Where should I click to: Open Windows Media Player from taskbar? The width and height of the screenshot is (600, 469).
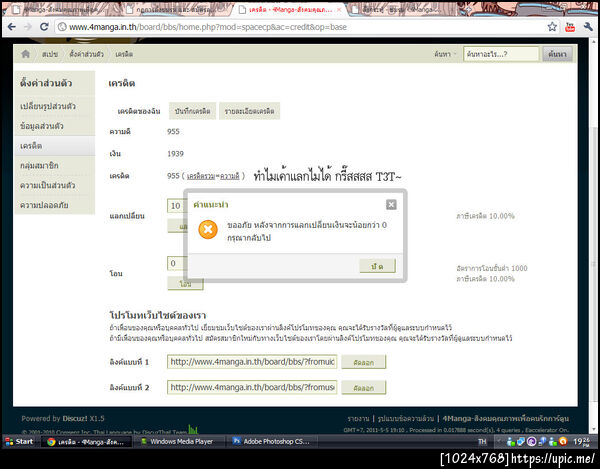tap(180, 442)
